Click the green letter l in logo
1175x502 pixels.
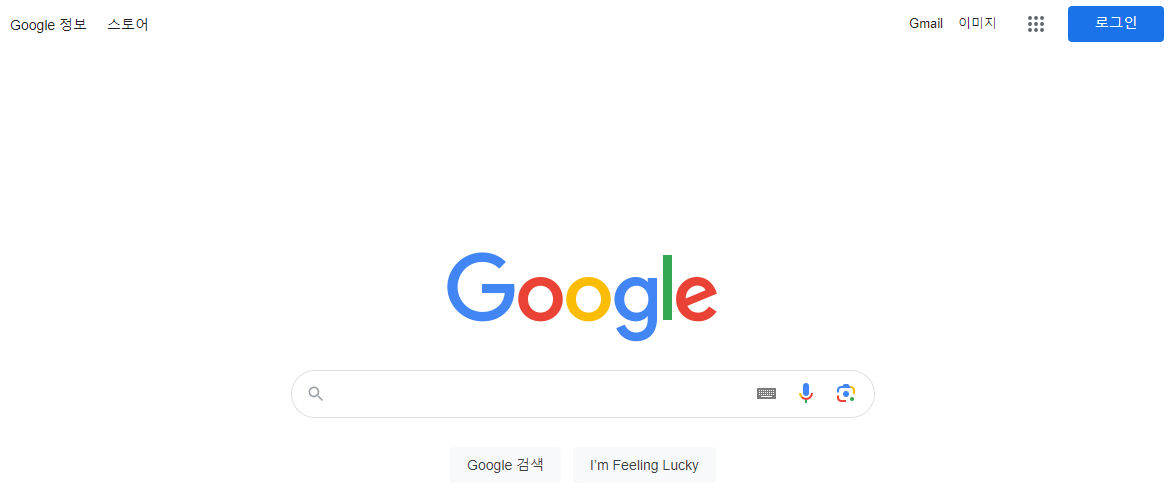(667, 288)
